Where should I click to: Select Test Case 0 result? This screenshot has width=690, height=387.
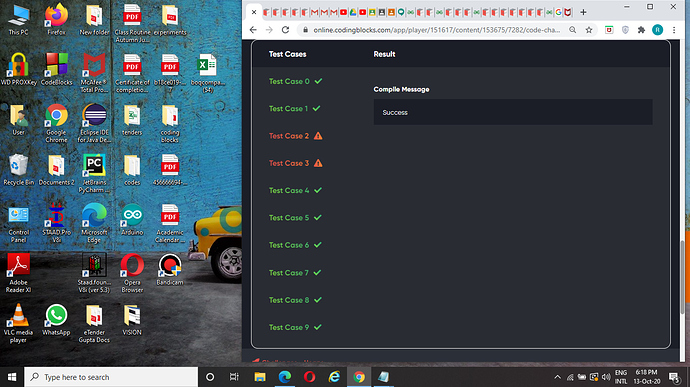295,81
